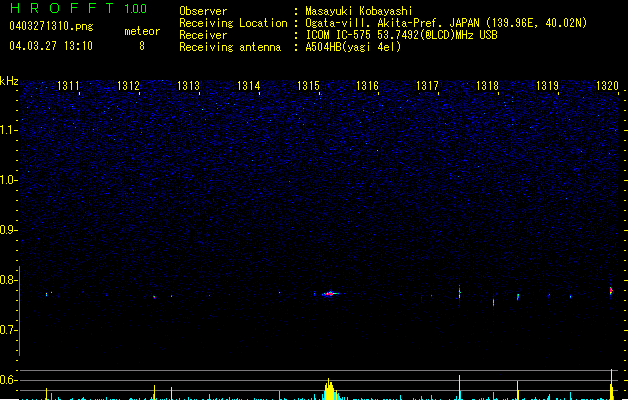Click the 1319 time axis marker
Image resolution: width=629 pixels, height=400 pixels.
click(547, 86)
